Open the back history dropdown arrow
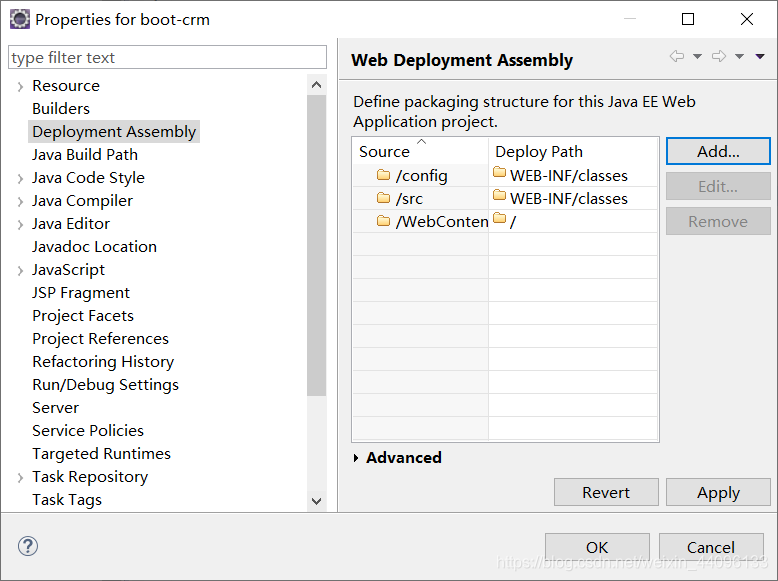Viewport: 778px width, 581px height. click(x=697, y=57)
